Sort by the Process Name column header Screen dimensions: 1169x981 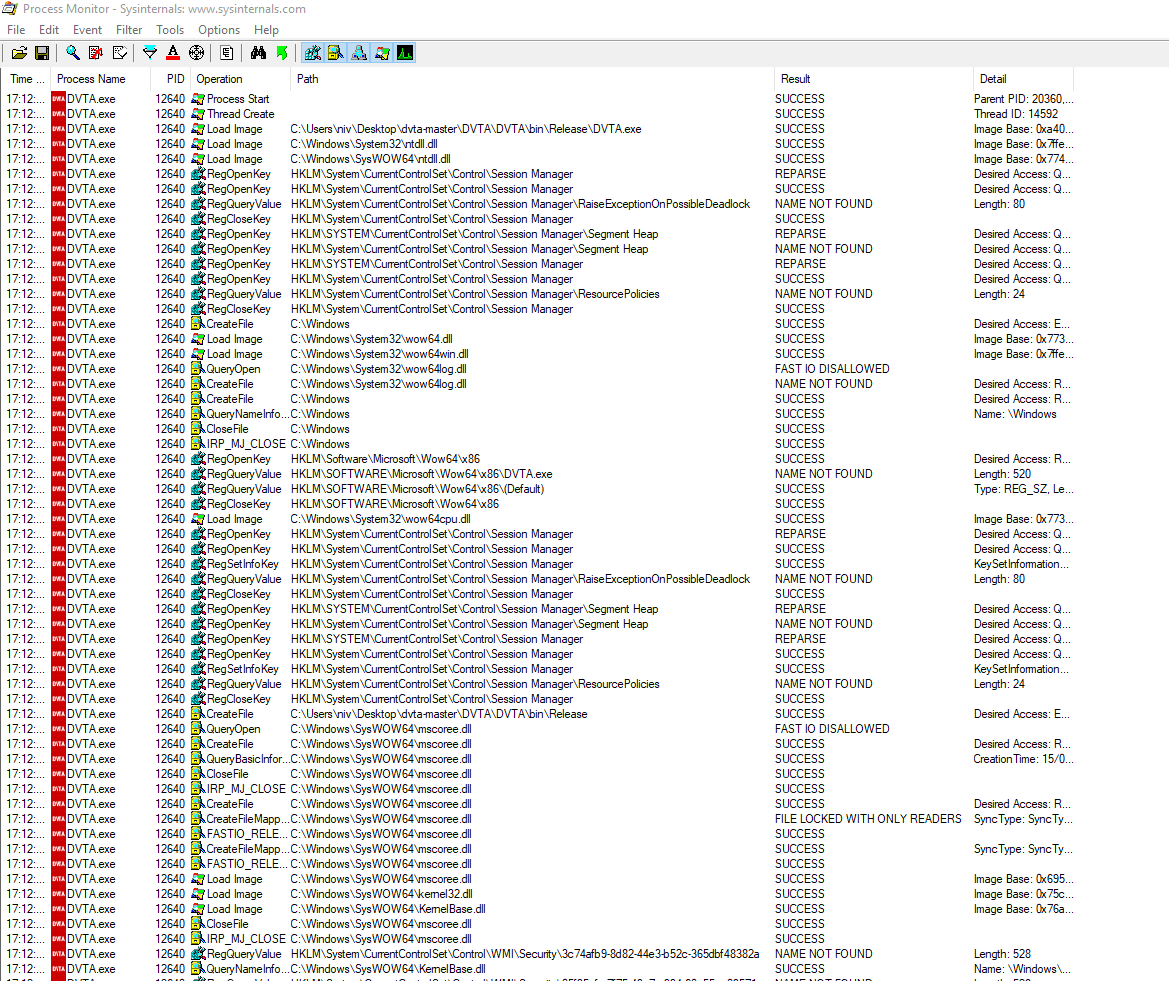pos(100,79)
